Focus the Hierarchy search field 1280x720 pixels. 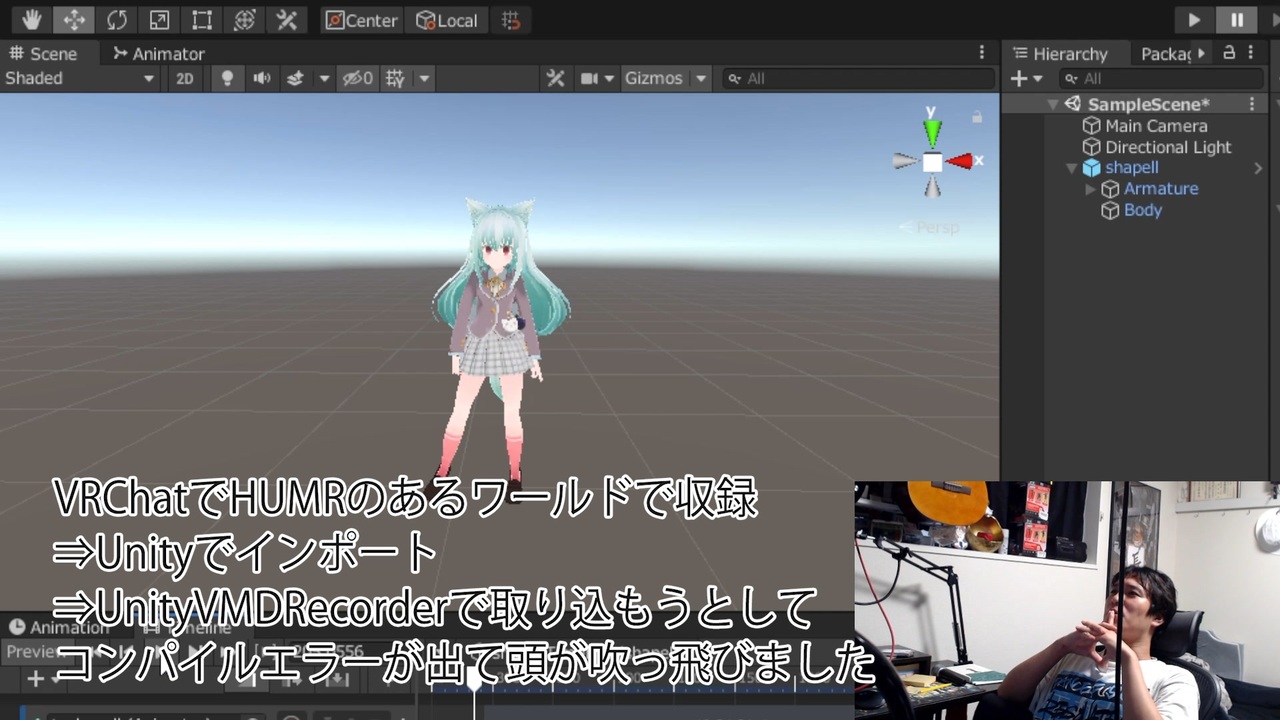pyautogui.click(x=1162, y=78)
